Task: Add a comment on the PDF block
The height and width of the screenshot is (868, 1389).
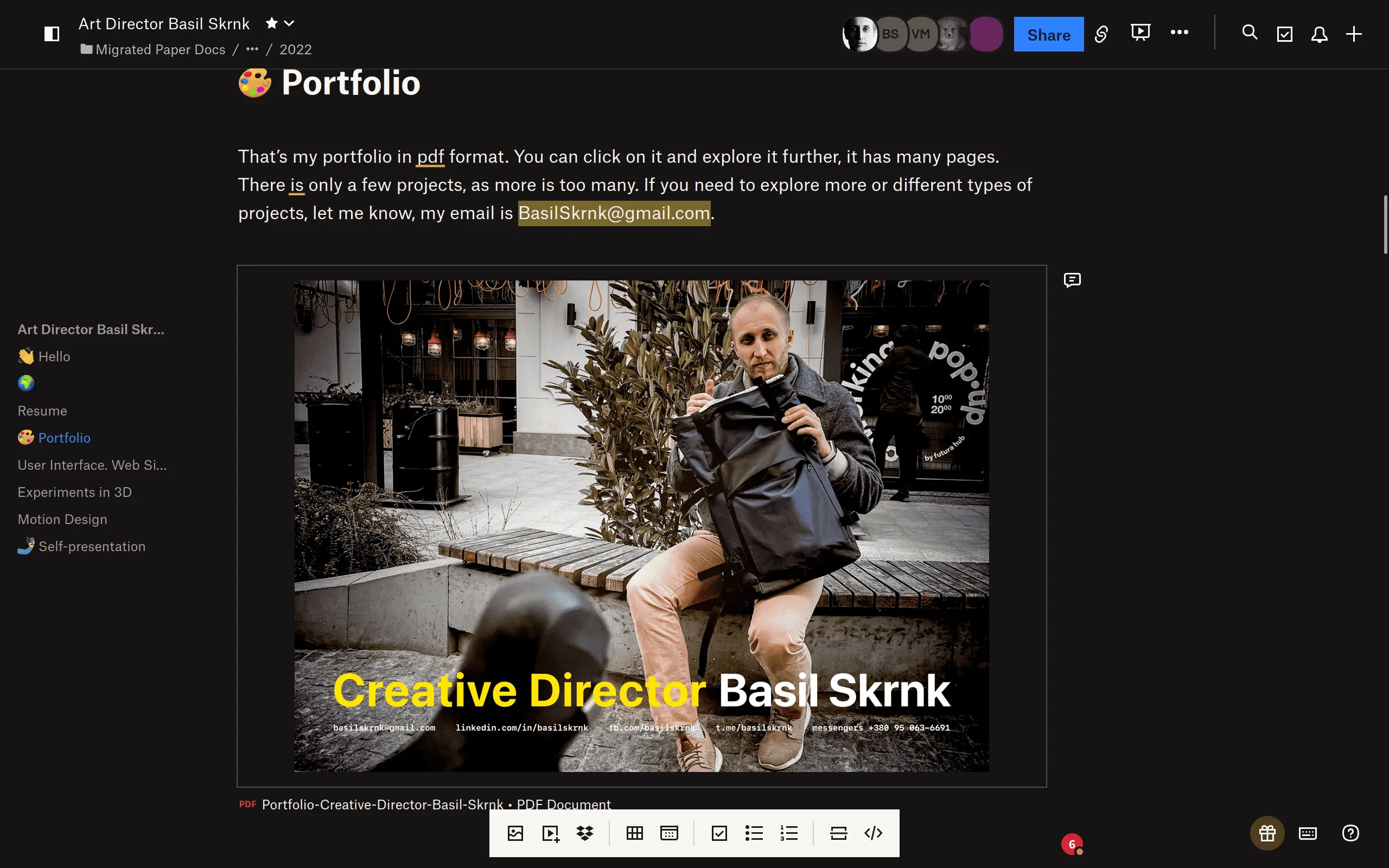Action: 1072,280
